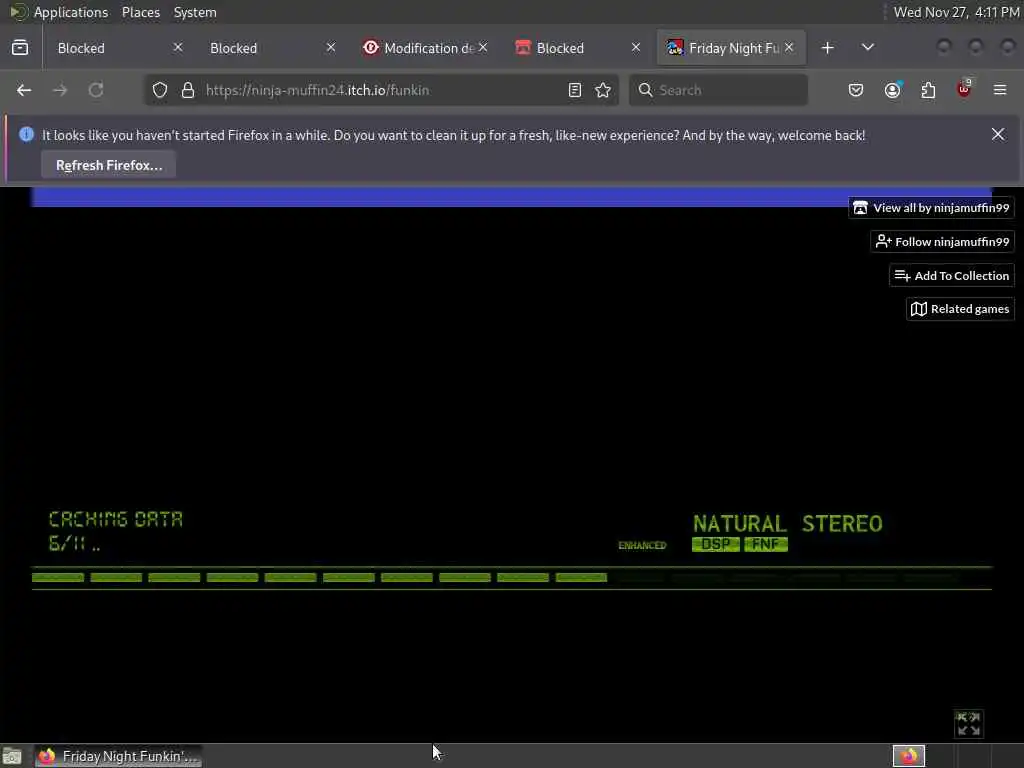Open a new tab with plus button
The height and width of the screenshot is (768, 1024).
tap(827, 48)
